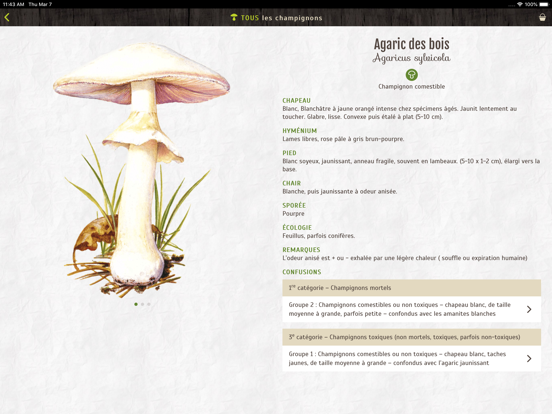Open the basket icon in header

(542, 17)
